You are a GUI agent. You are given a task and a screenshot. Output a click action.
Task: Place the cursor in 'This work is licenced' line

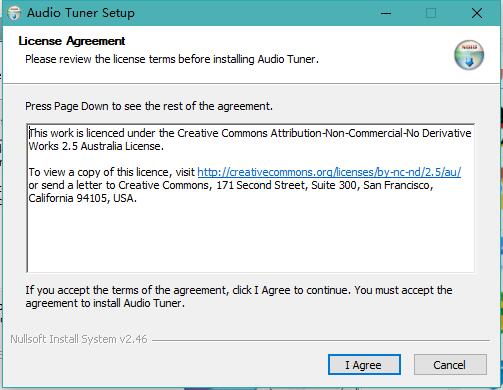(x=250, y=133)
